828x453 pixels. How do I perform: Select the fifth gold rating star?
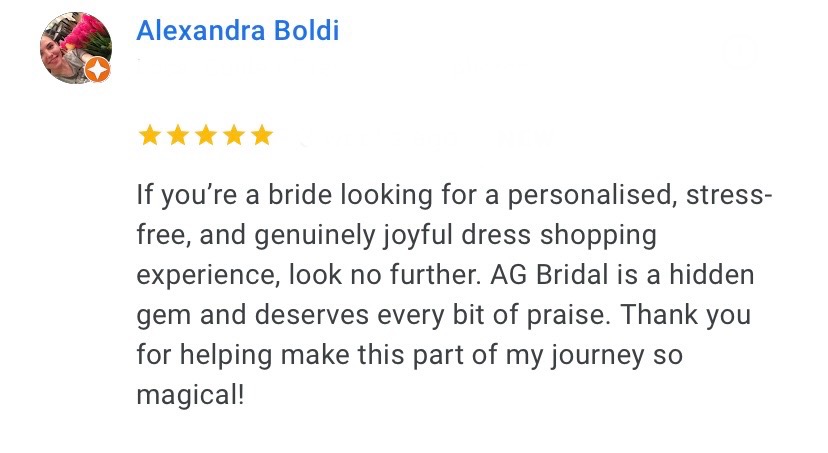tap(262, 135)
